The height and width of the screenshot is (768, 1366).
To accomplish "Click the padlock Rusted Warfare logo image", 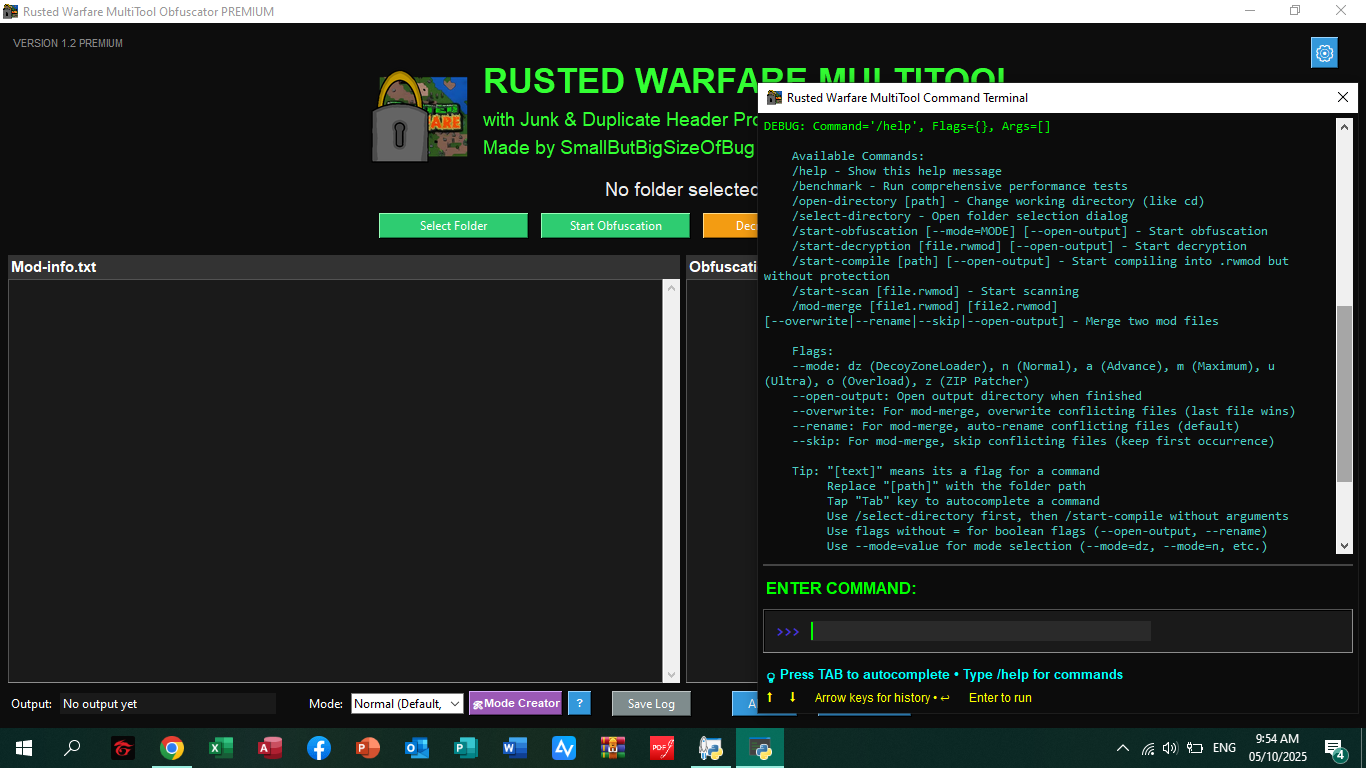I will (x=420, y=116).
